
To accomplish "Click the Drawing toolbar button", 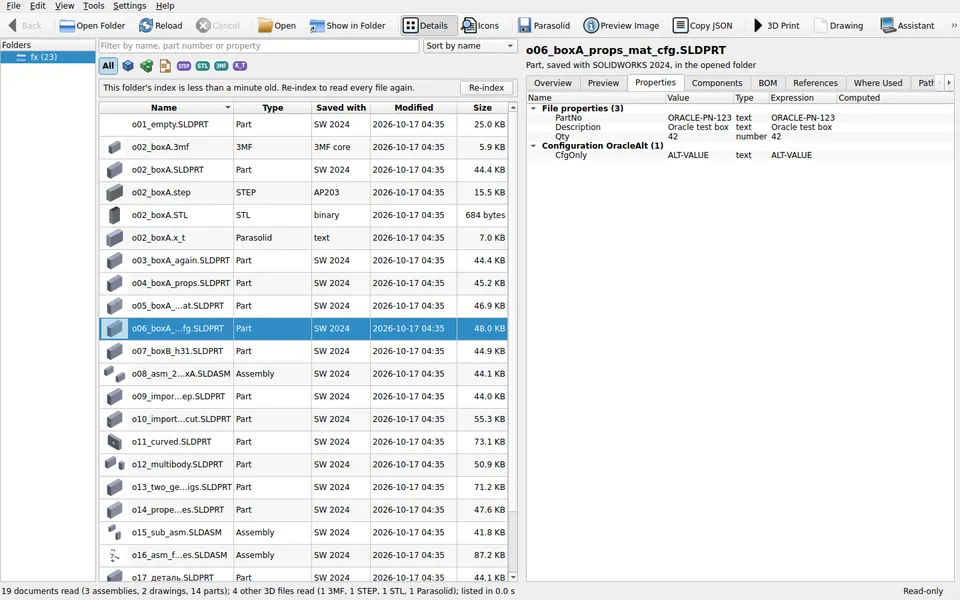I will [838, 26].
